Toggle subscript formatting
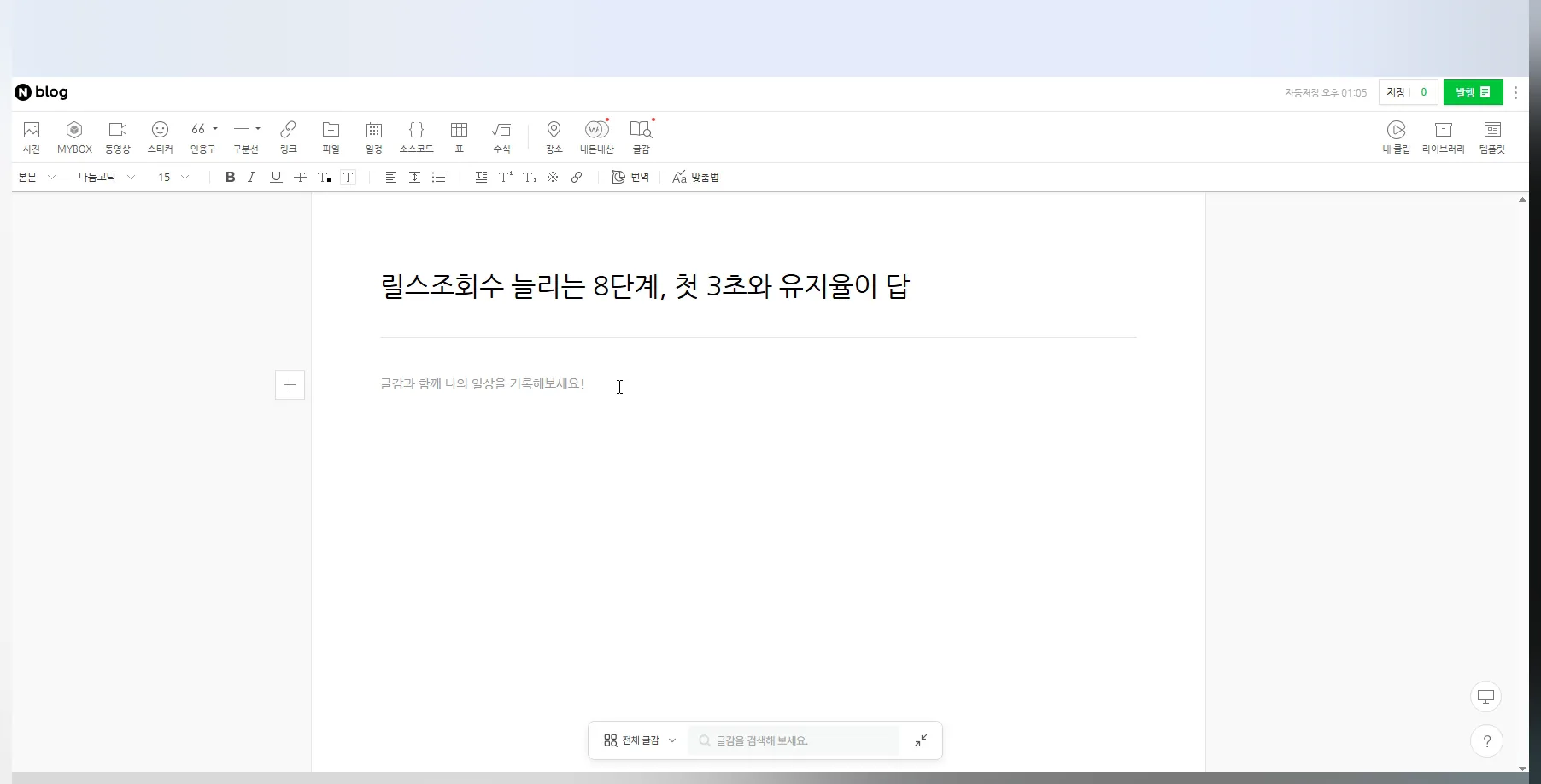Viewport: 1541px width, 784px height. click(529, 177)
